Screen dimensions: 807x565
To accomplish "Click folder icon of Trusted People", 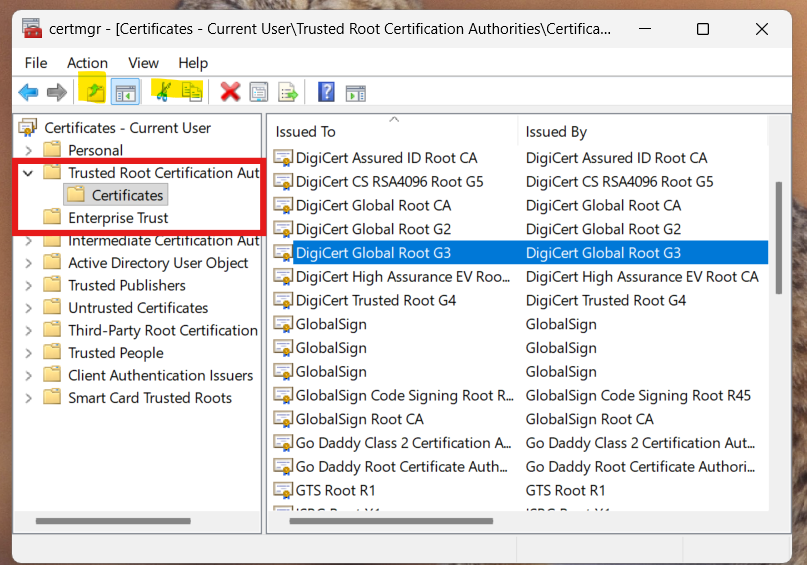I will 52,352.
